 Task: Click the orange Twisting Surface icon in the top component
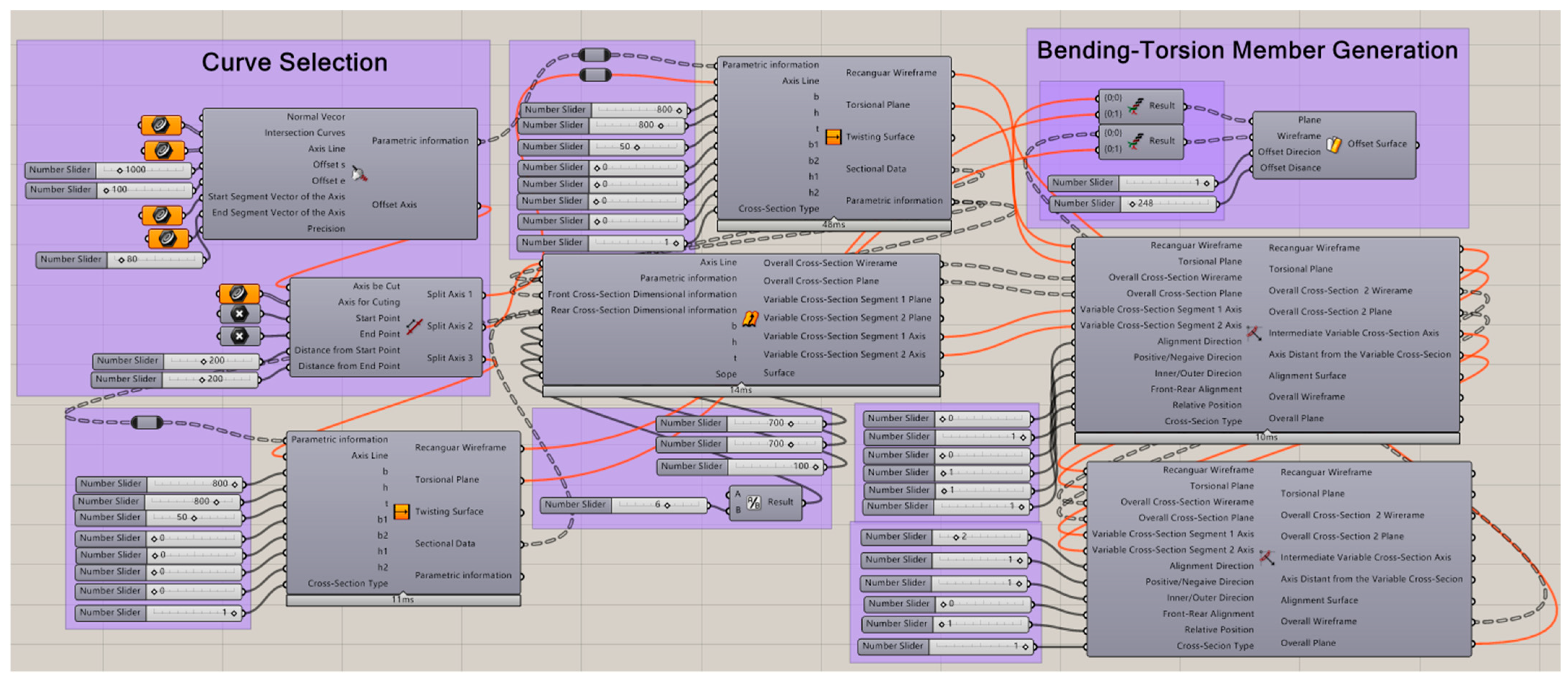coord(833,137)
